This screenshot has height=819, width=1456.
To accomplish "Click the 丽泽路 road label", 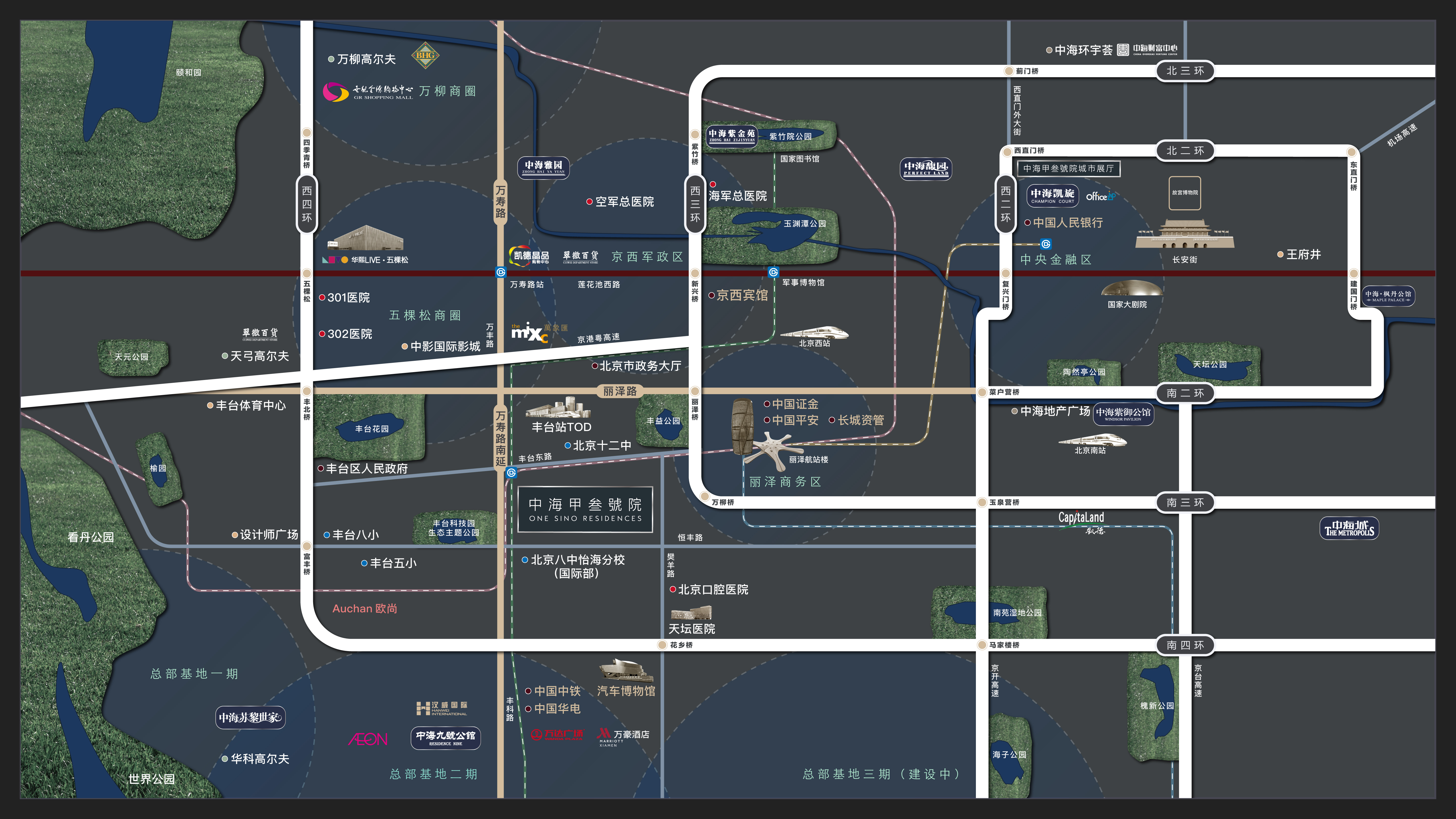I will [x=620, y=391].
